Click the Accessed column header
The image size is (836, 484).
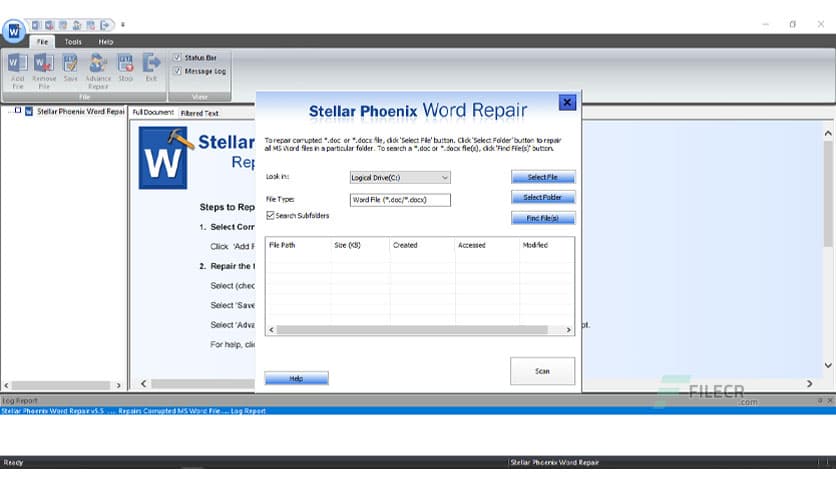(487, 245)
